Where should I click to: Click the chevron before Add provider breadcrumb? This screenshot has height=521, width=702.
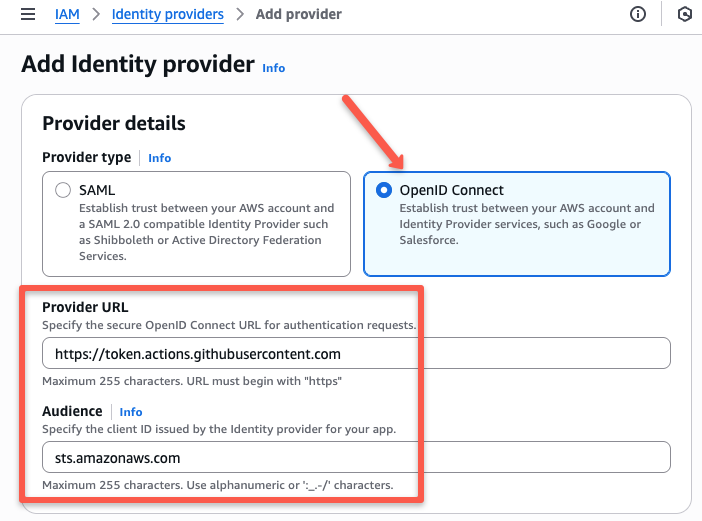pyautogui.click(x=240, y=14)
